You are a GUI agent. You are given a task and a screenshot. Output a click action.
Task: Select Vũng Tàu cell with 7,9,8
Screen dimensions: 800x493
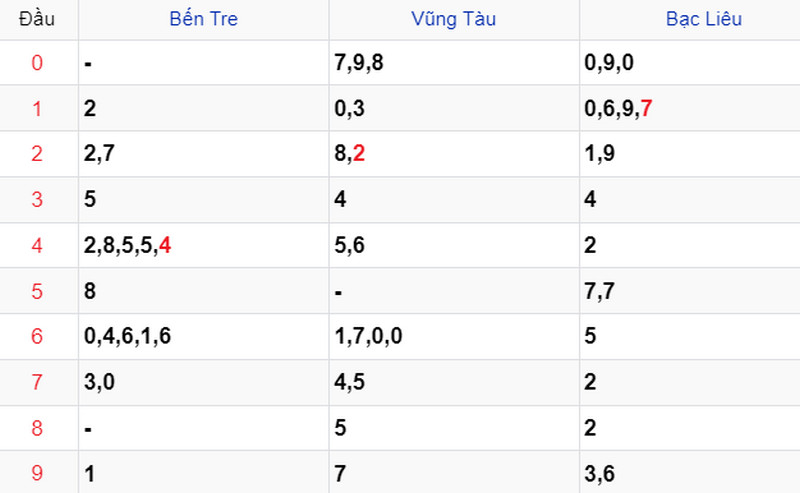[x=454, y=63]
